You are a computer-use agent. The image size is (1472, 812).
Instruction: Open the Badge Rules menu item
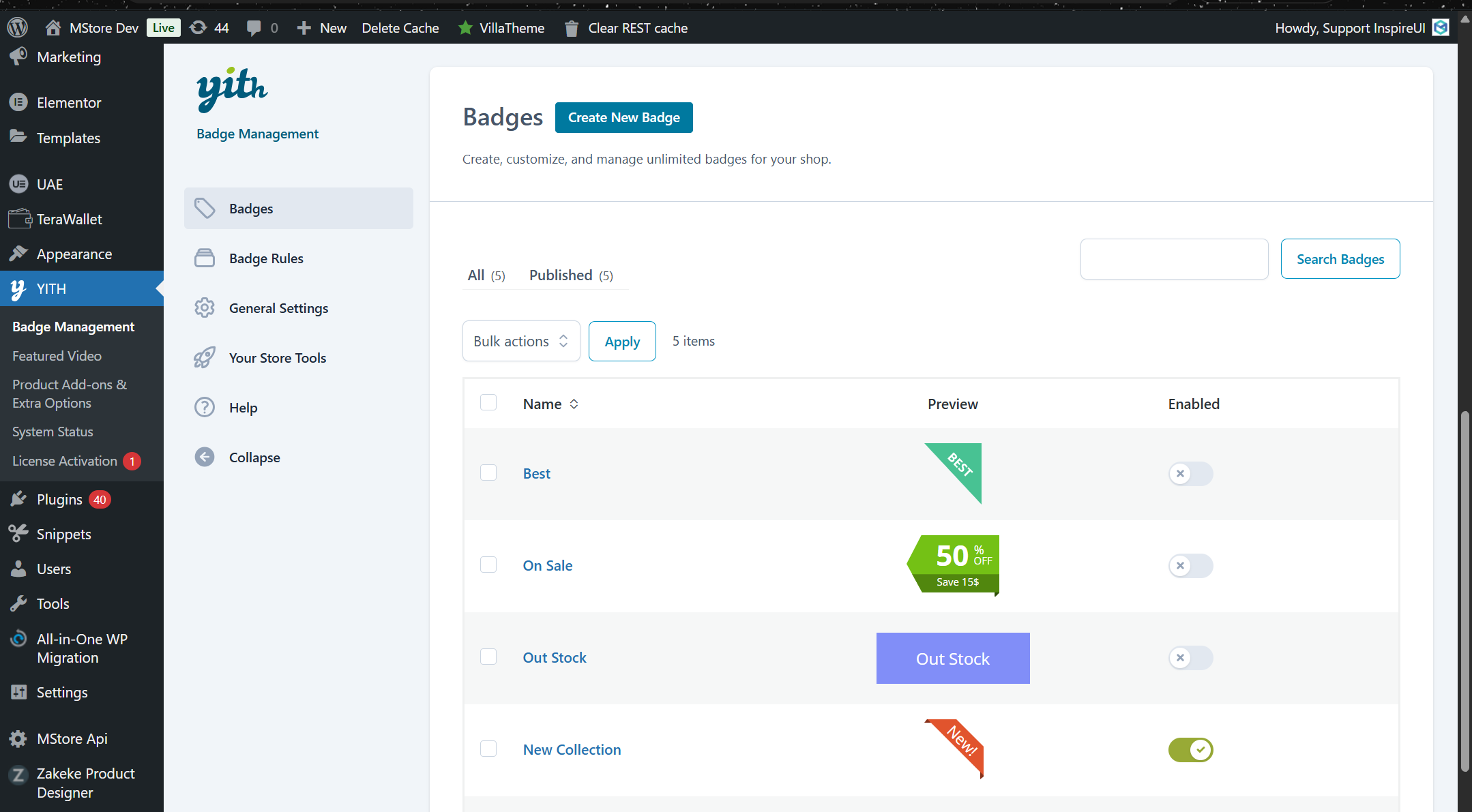coord(266,258)
